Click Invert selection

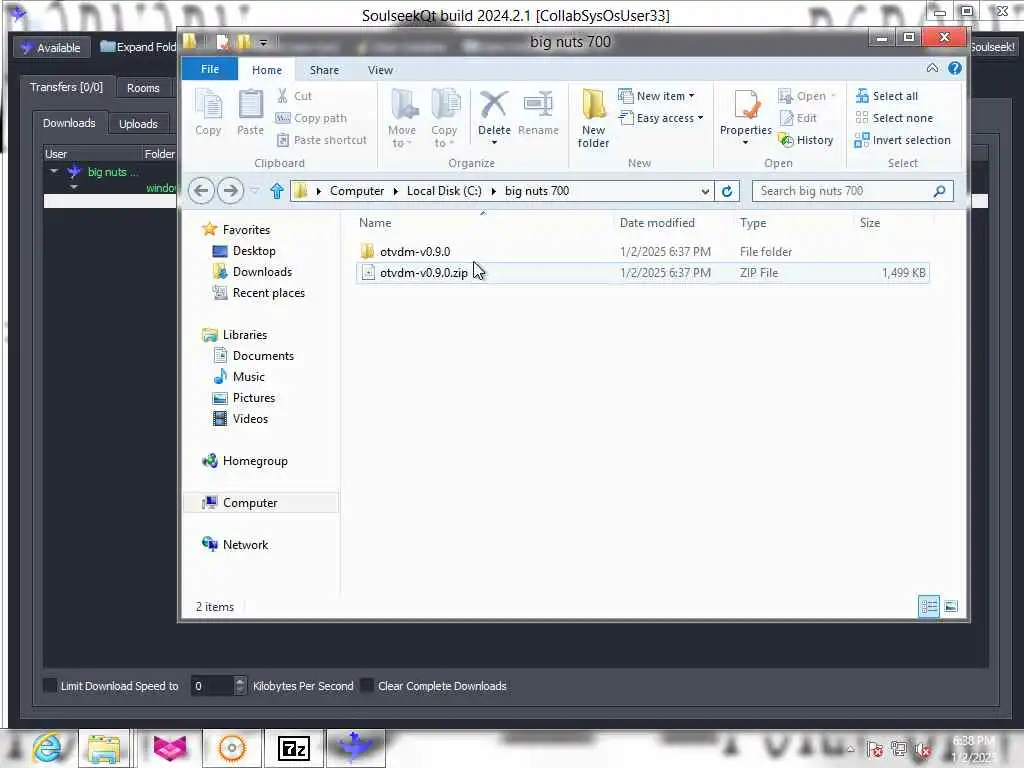(x=903, y=140)
